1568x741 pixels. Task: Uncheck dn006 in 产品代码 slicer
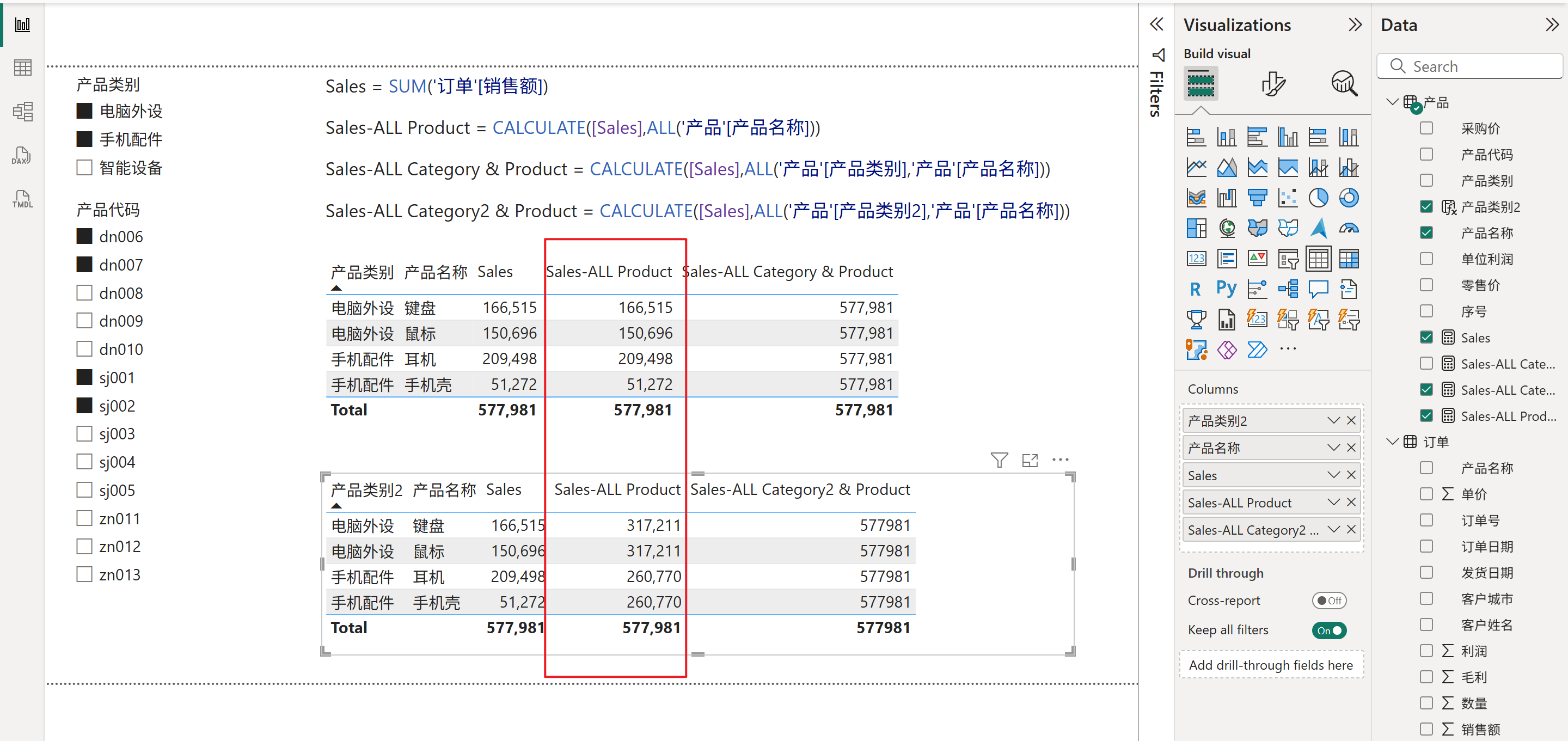coord(84,236)
